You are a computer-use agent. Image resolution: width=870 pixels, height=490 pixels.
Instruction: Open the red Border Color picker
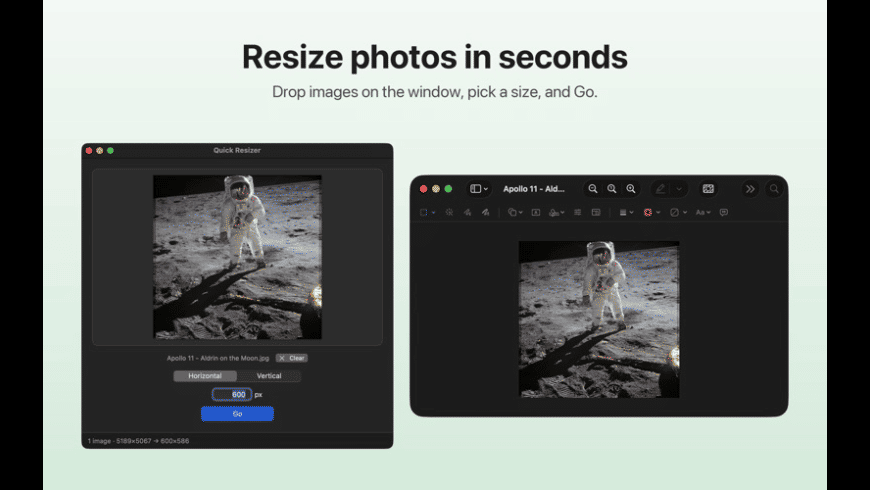[x=651, y=212]
